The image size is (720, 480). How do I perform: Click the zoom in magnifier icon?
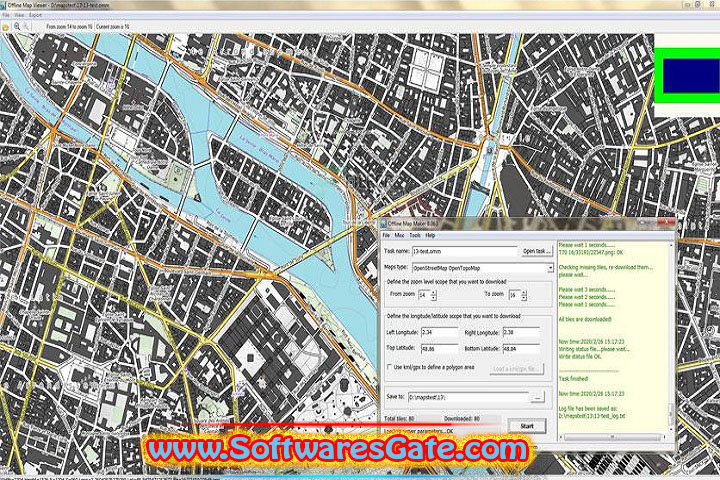[17, 27]
